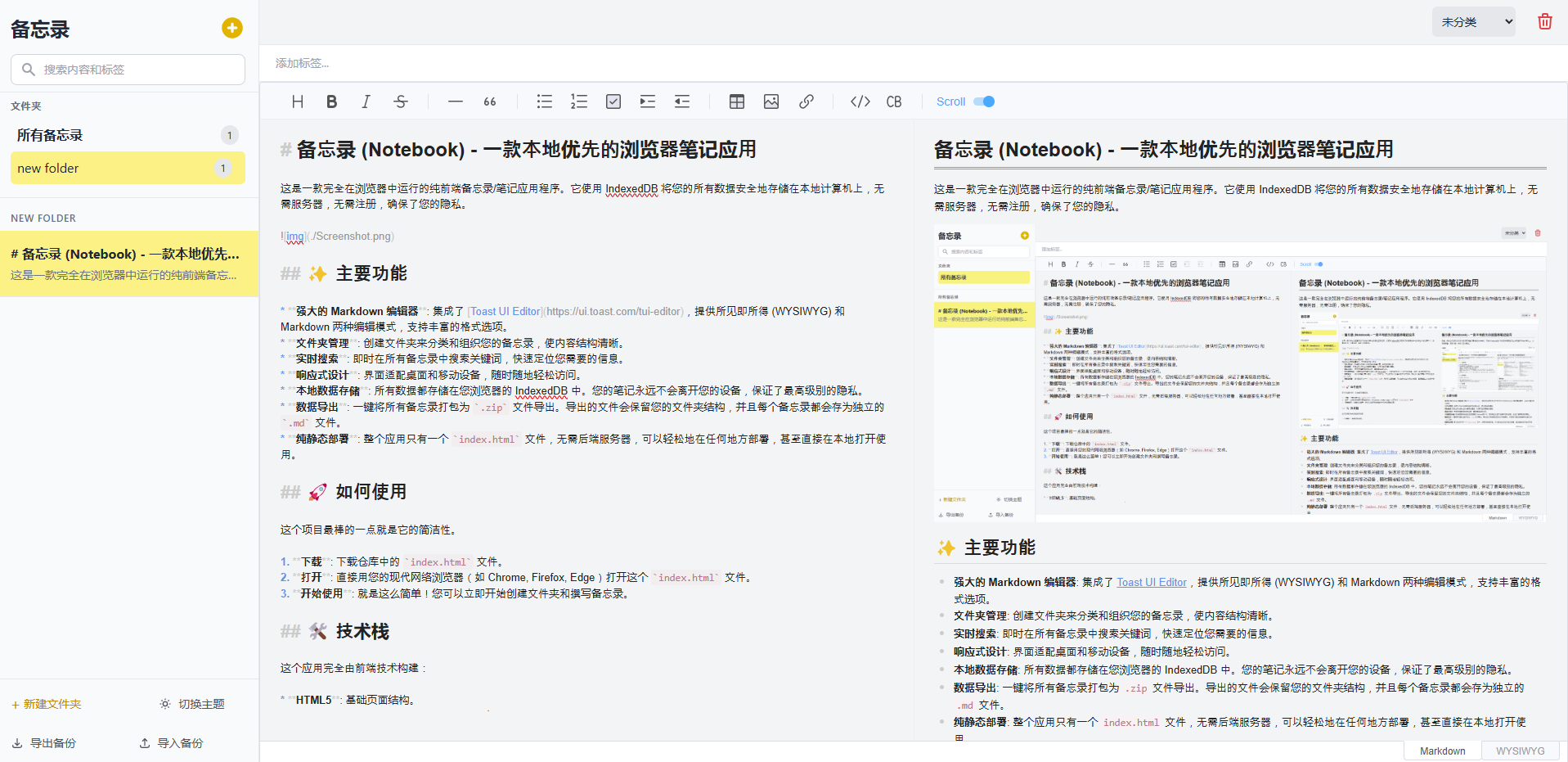Image resolution: width=1568 pixels, height=762 pixels.
Task: Select the Markdown tab
Action: click(x=1441, y=750)
